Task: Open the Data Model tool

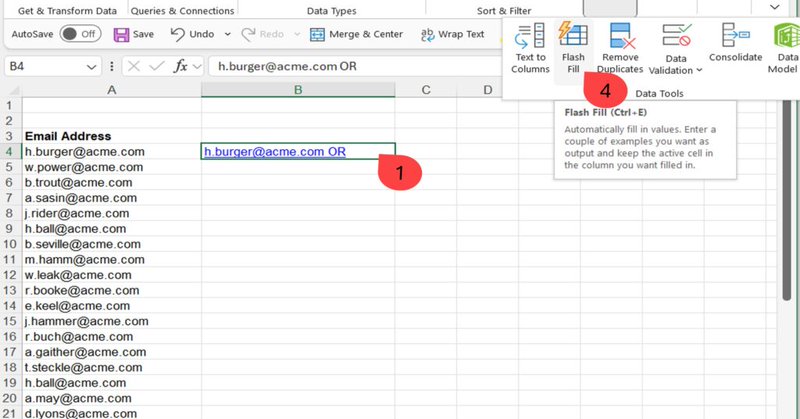Action: point(785,49)
